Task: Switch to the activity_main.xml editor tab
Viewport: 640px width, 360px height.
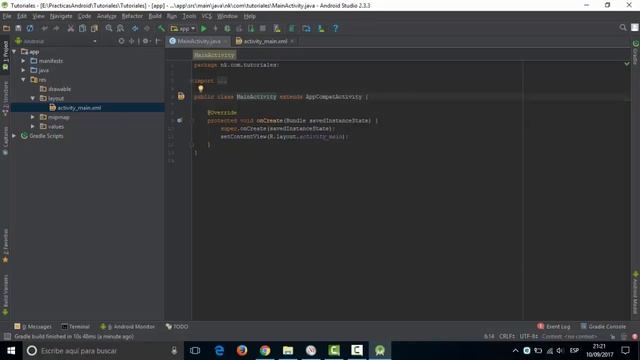Action: (265, 41)
